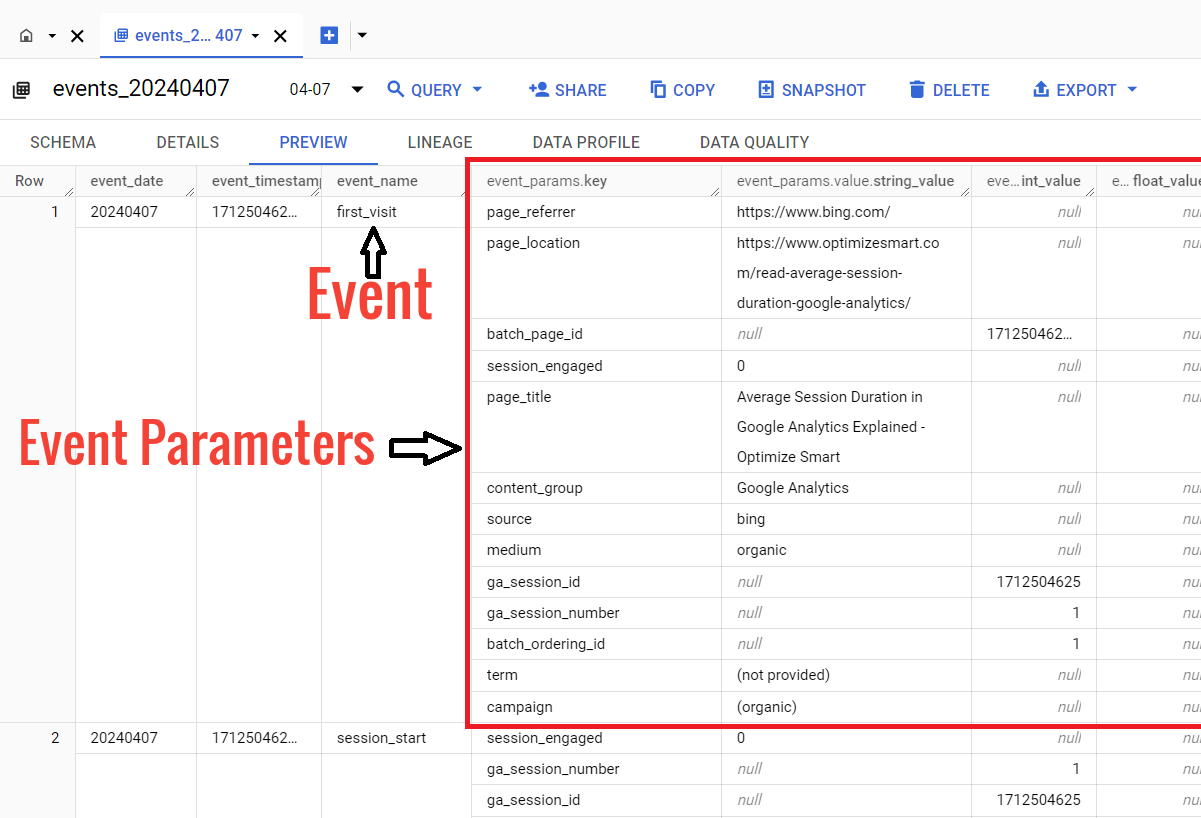Viewport: 1201px width, 818px height.
Task: Click the event_name column header
Action: click(x=377, y=181)
